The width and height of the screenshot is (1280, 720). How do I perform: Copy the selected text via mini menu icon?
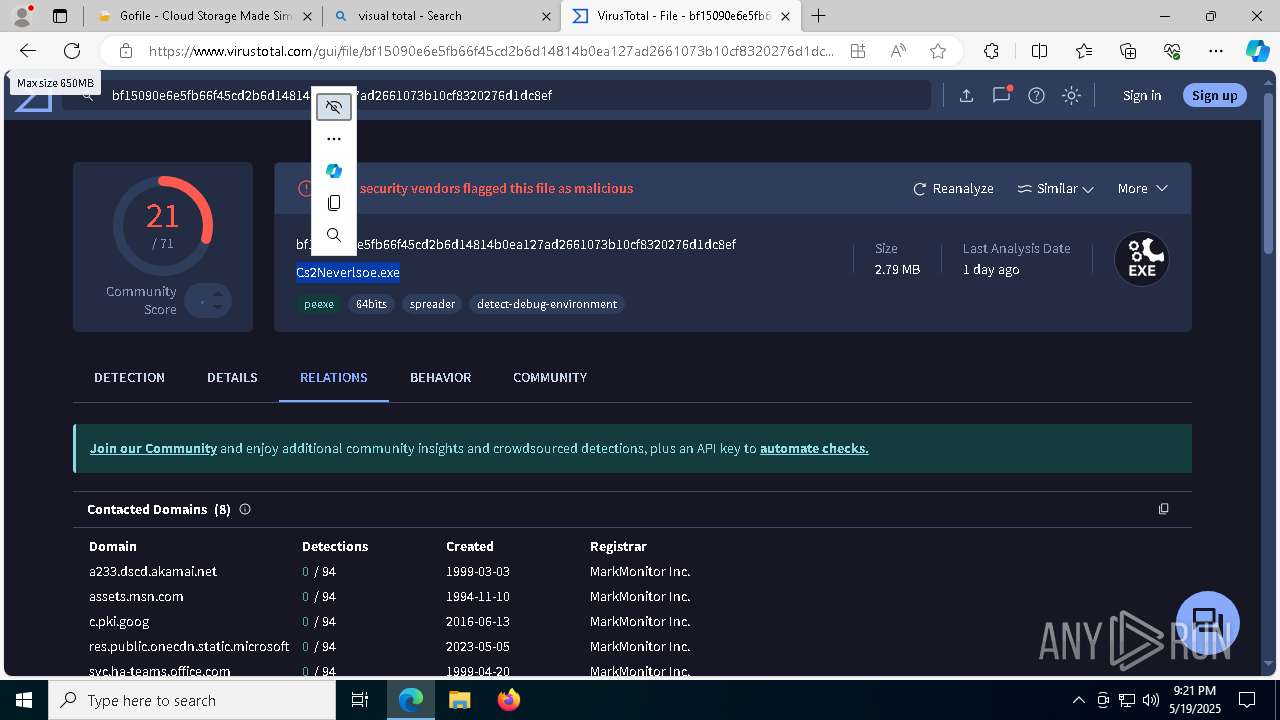(x=334, y=203)
